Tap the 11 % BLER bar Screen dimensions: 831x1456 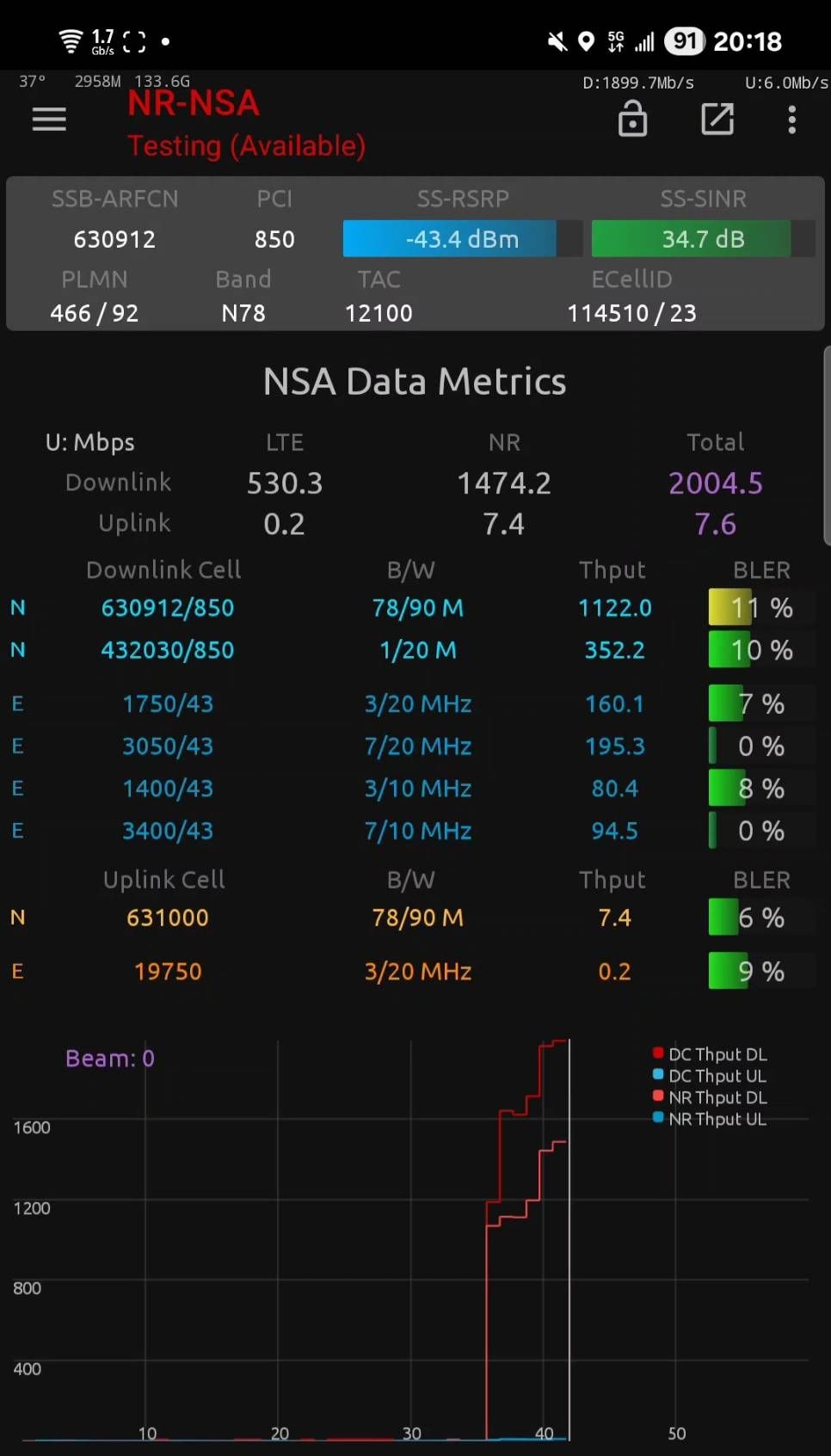(x=761, y=608)
